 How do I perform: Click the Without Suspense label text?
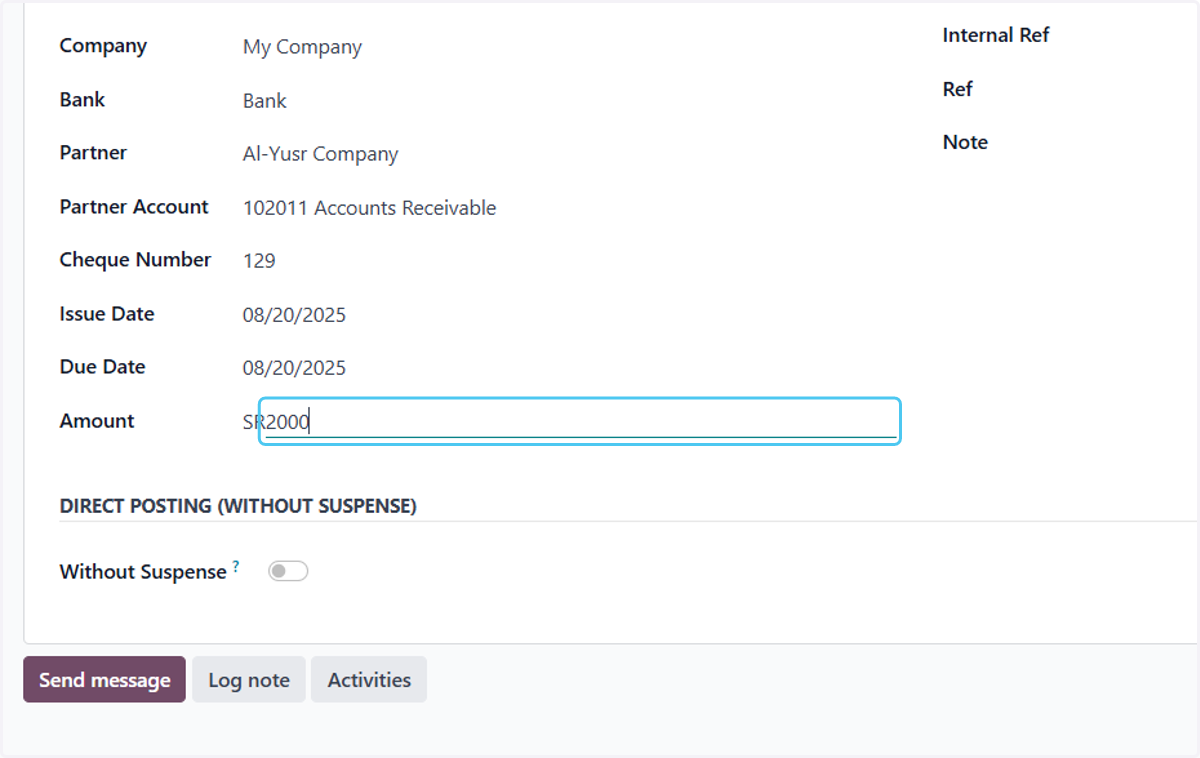143,572
